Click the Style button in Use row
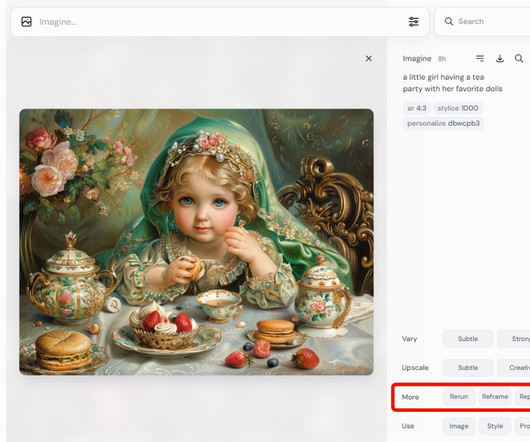The image size is (530, 442). click(495, 426)
